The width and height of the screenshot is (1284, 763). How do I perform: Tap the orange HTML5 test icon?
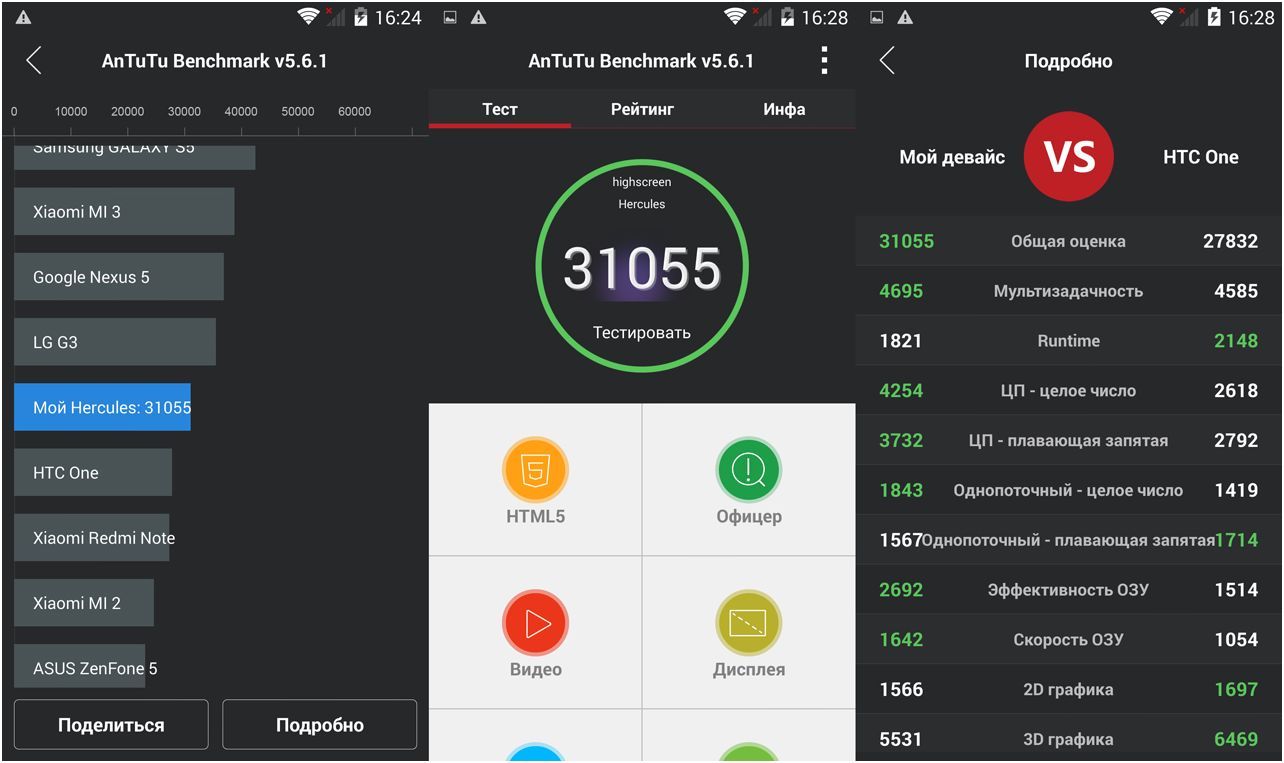click(535, 469)
